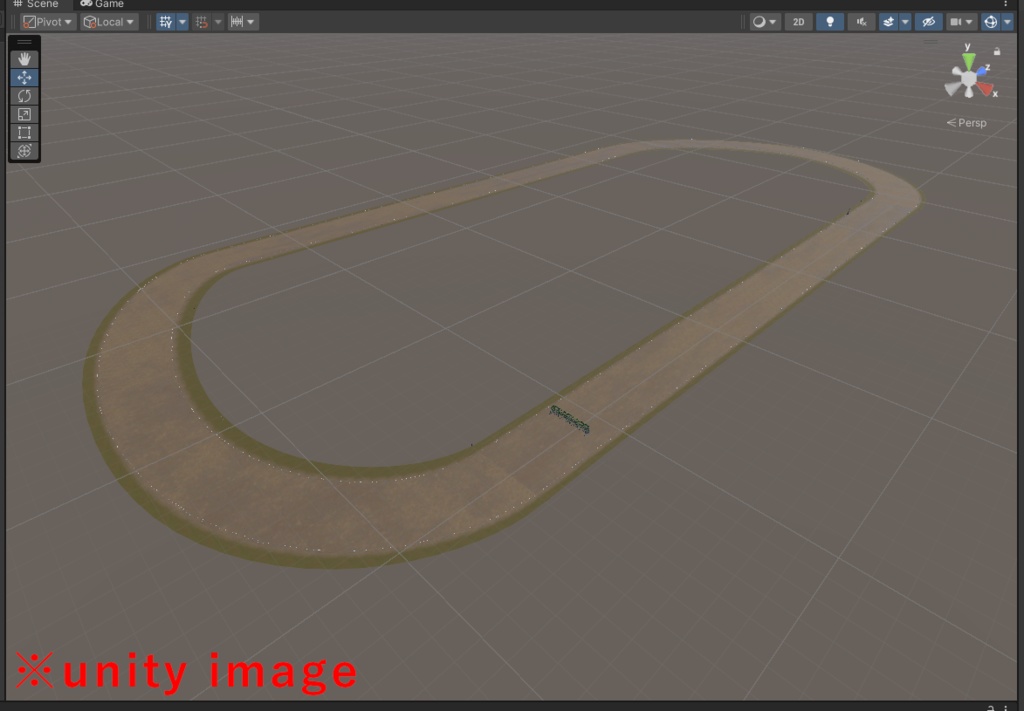Toggle the orientation gizmo rotation lock
Screen dimensions: 1024x711
point(997,51)
